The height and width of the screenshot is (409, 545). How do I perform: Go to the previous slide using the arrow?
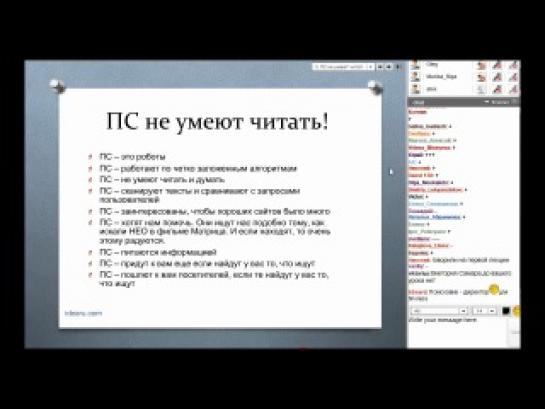point(380,66)
